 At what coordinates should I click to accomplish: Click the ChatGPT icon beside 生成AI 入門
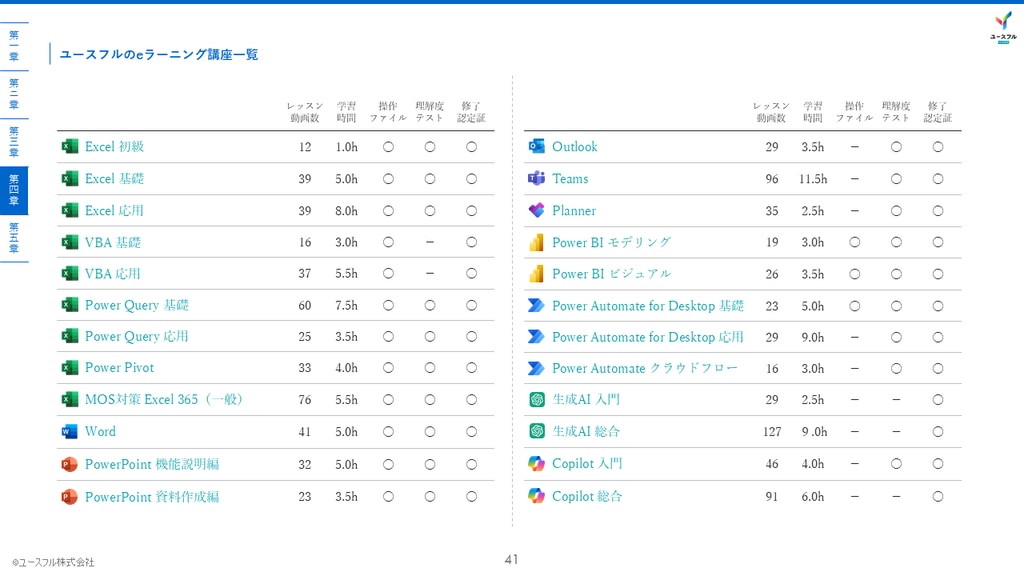point(536,400)
